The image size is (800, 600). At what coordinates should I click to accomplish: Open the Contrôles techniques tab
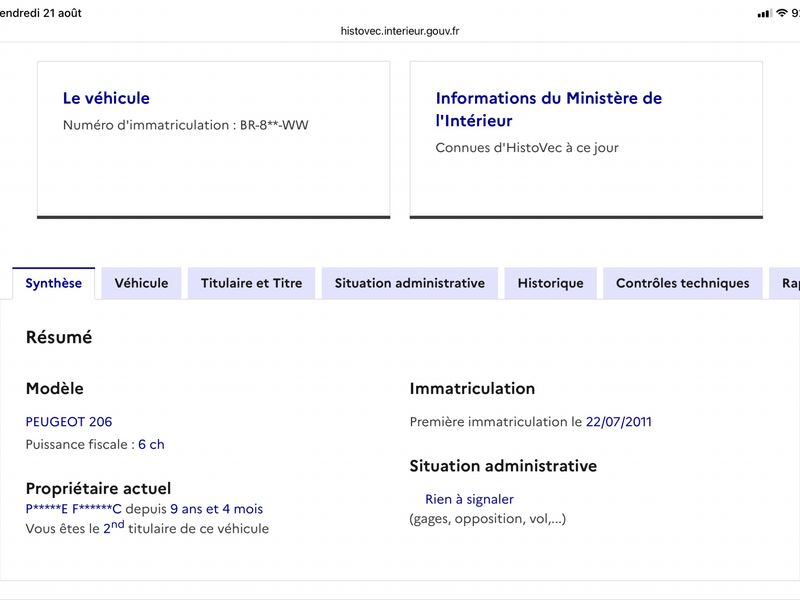[x=683, y=283]
